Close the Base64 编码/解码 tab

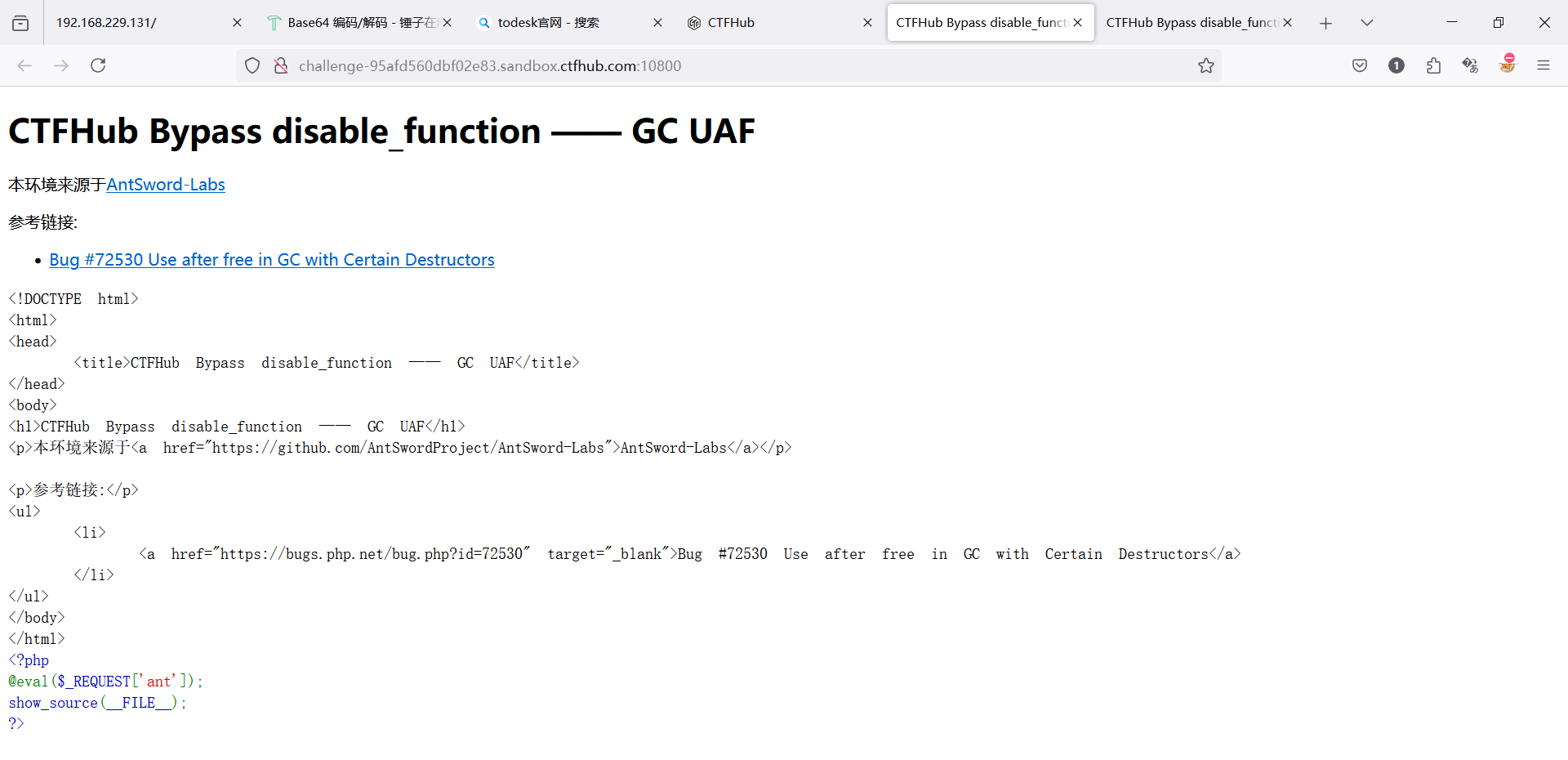(447, 23)
